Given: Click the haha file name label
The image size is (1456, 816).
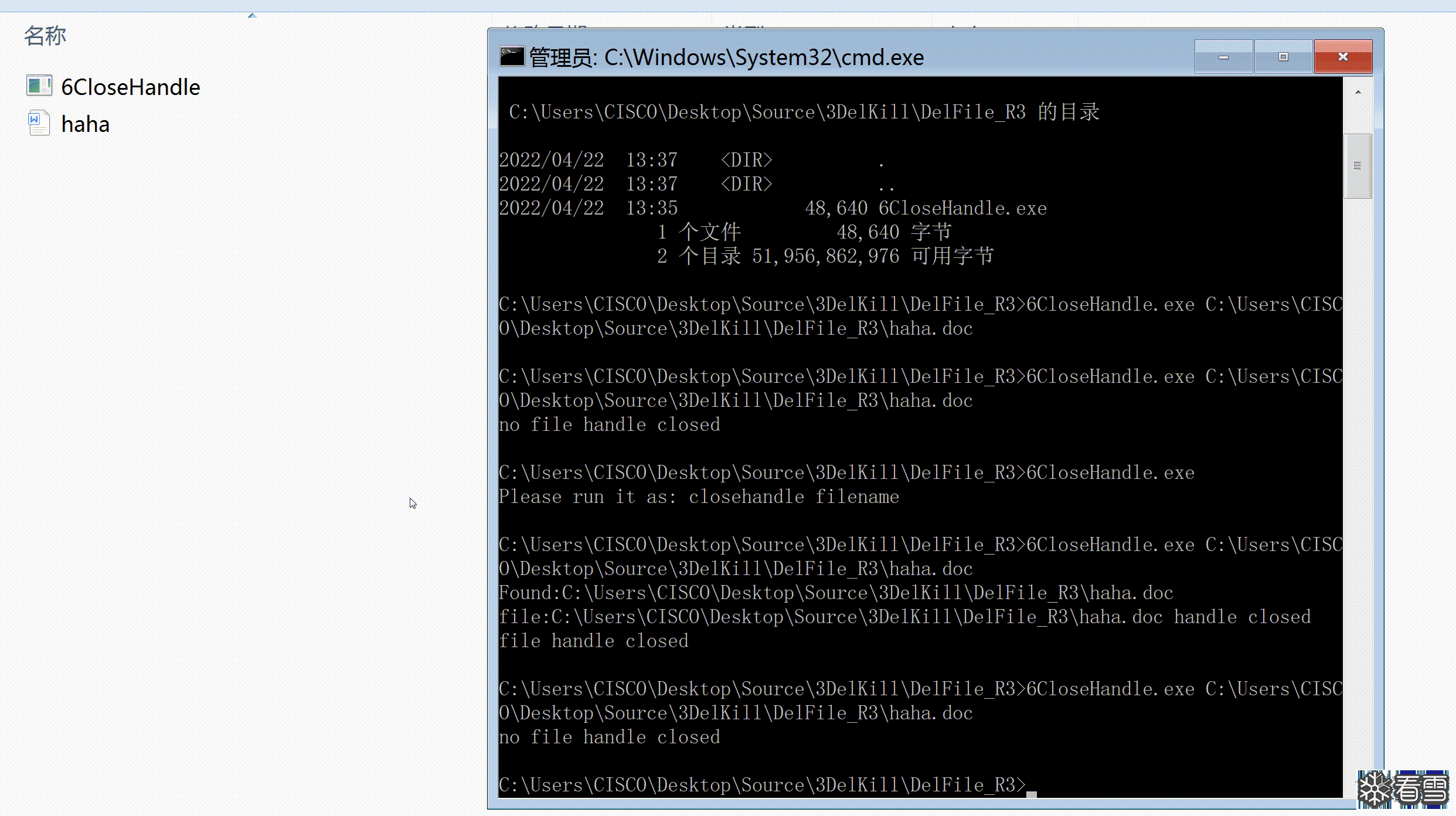Looking at the screenshot, I should [86, 125].
